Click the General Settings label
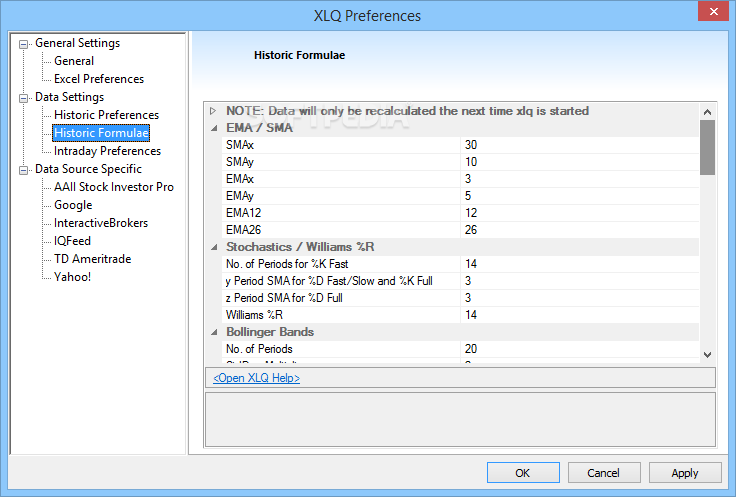The width and height of the screenshot is (736, 497). coord(77,43)
